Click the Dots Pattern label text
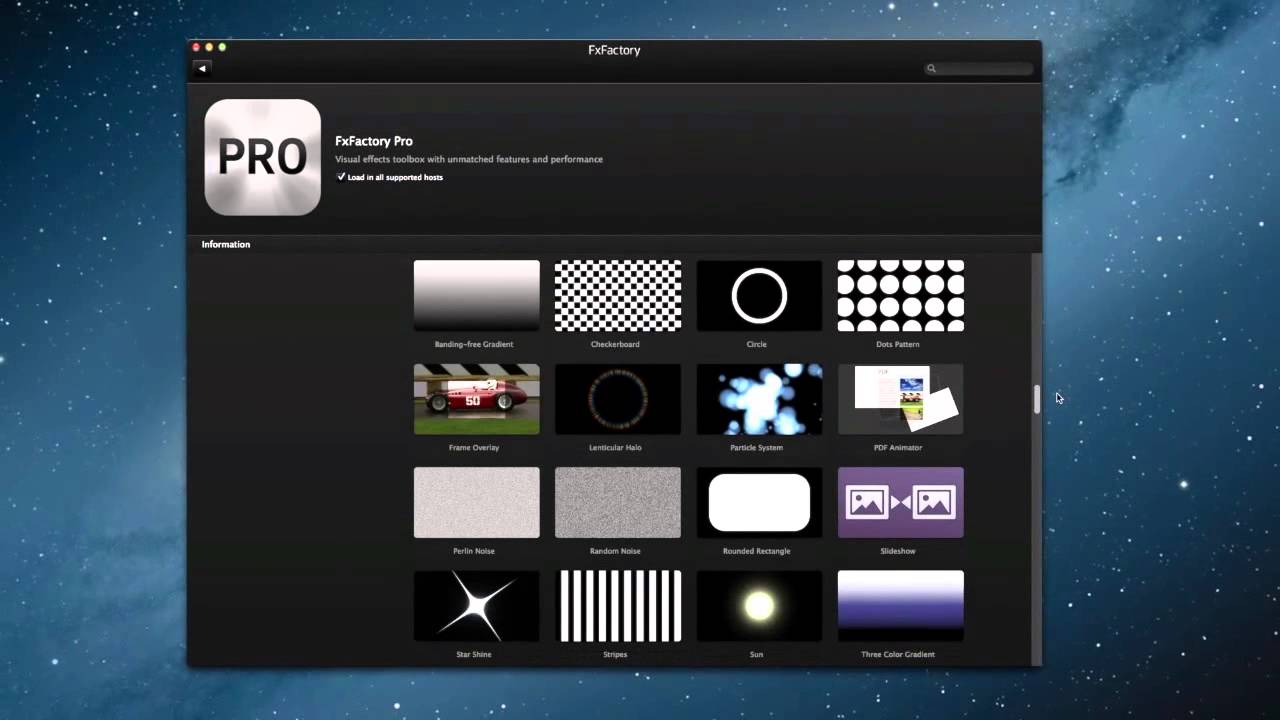This screenshot has width=1280, height=720. tap(898, 344)
